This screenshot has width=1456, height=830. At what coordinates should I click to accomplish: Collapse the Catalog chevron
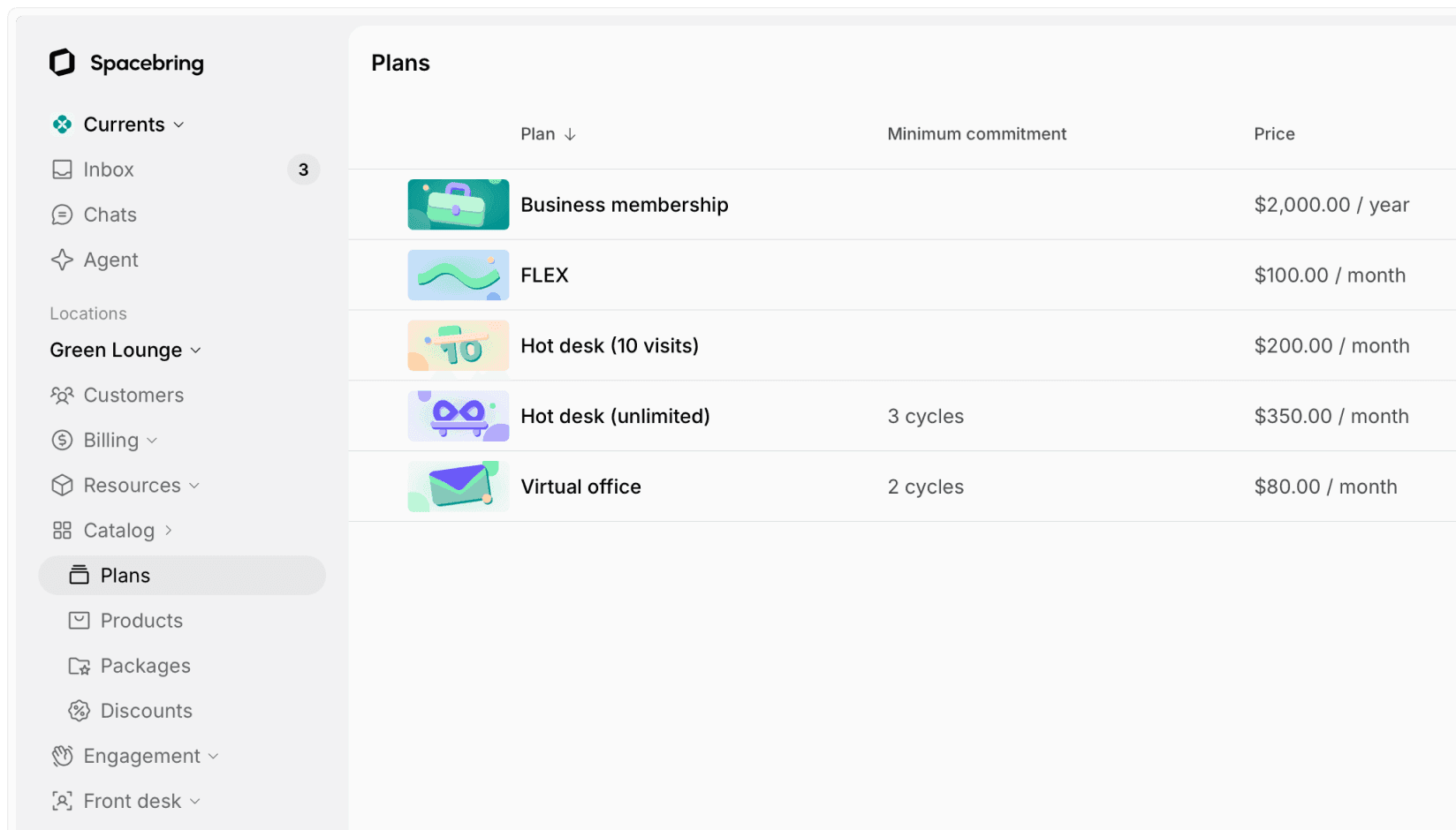click(x=168, y=530)
